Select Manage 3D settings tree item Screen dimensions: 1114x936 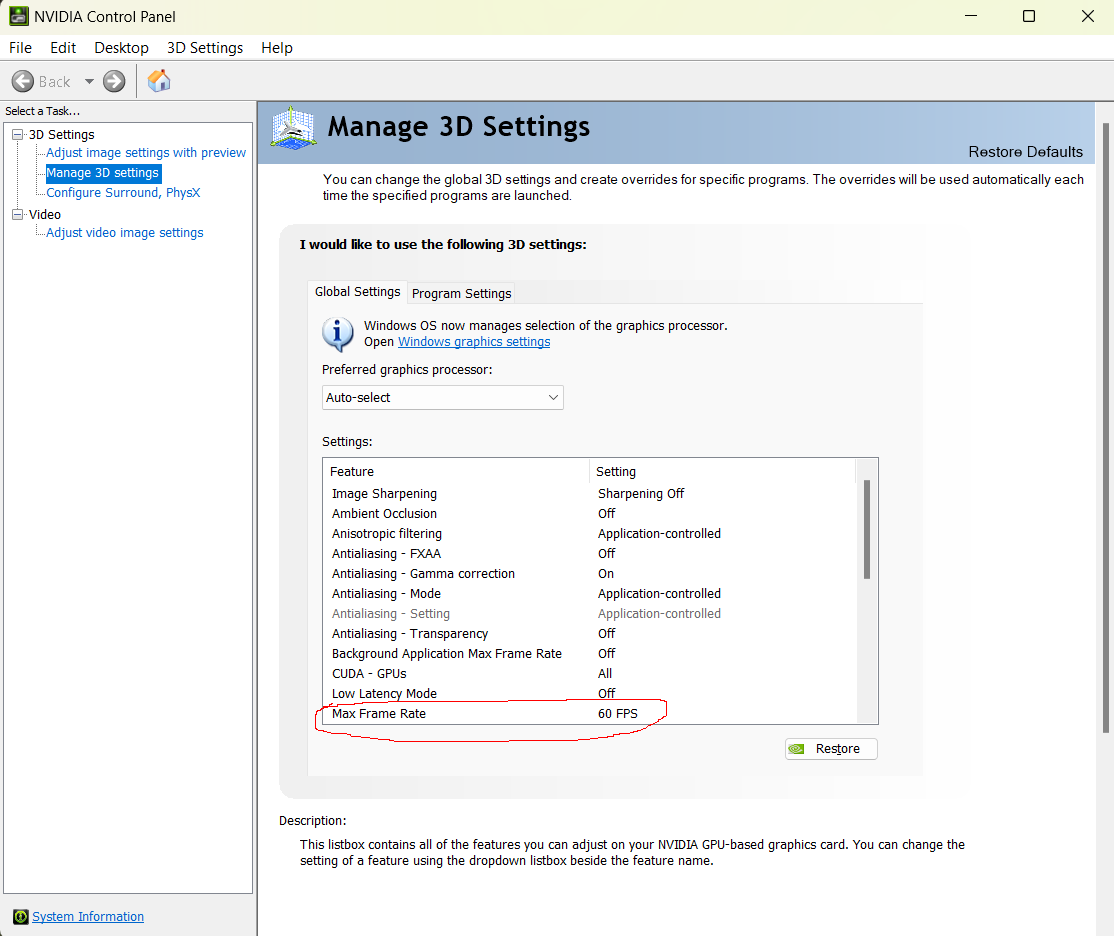103,173
